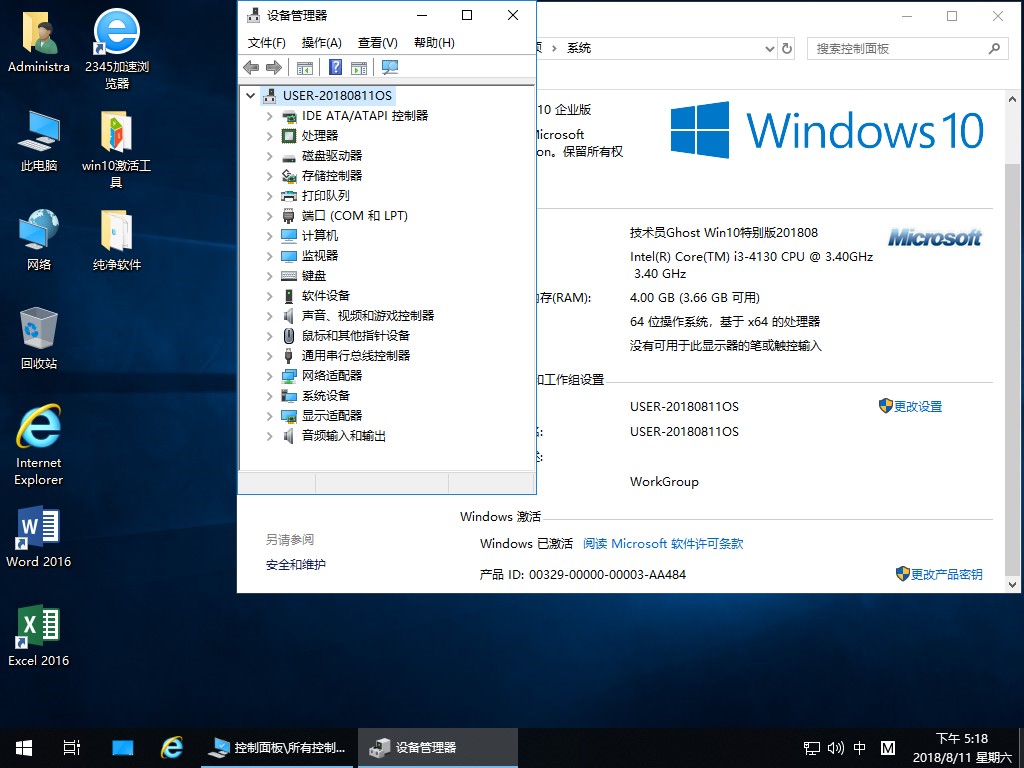Expand the 处理器 processors node
This screenshot has height=768, width=1024.
(269, 136)
